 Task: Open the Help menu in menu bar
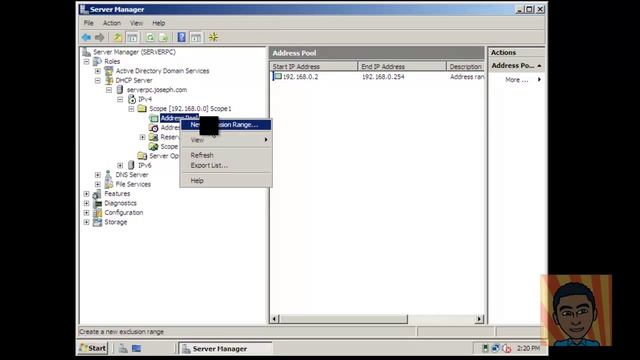158,23
